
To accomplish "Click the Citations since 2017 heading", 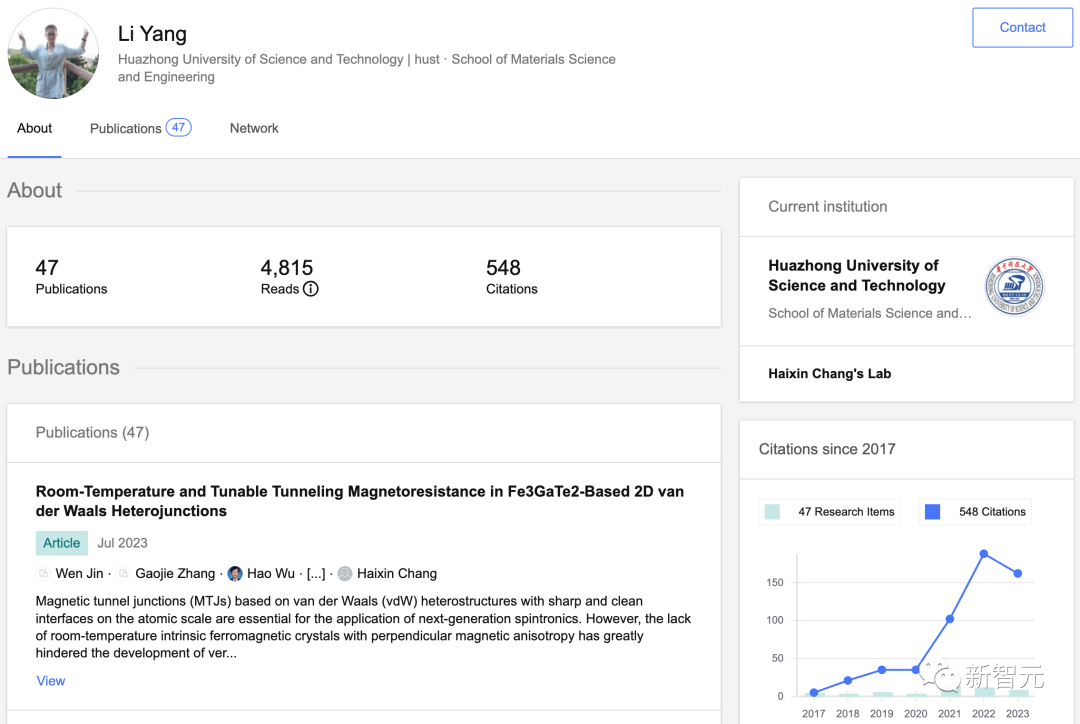I will pyautogui.click(x=827, y=449).
